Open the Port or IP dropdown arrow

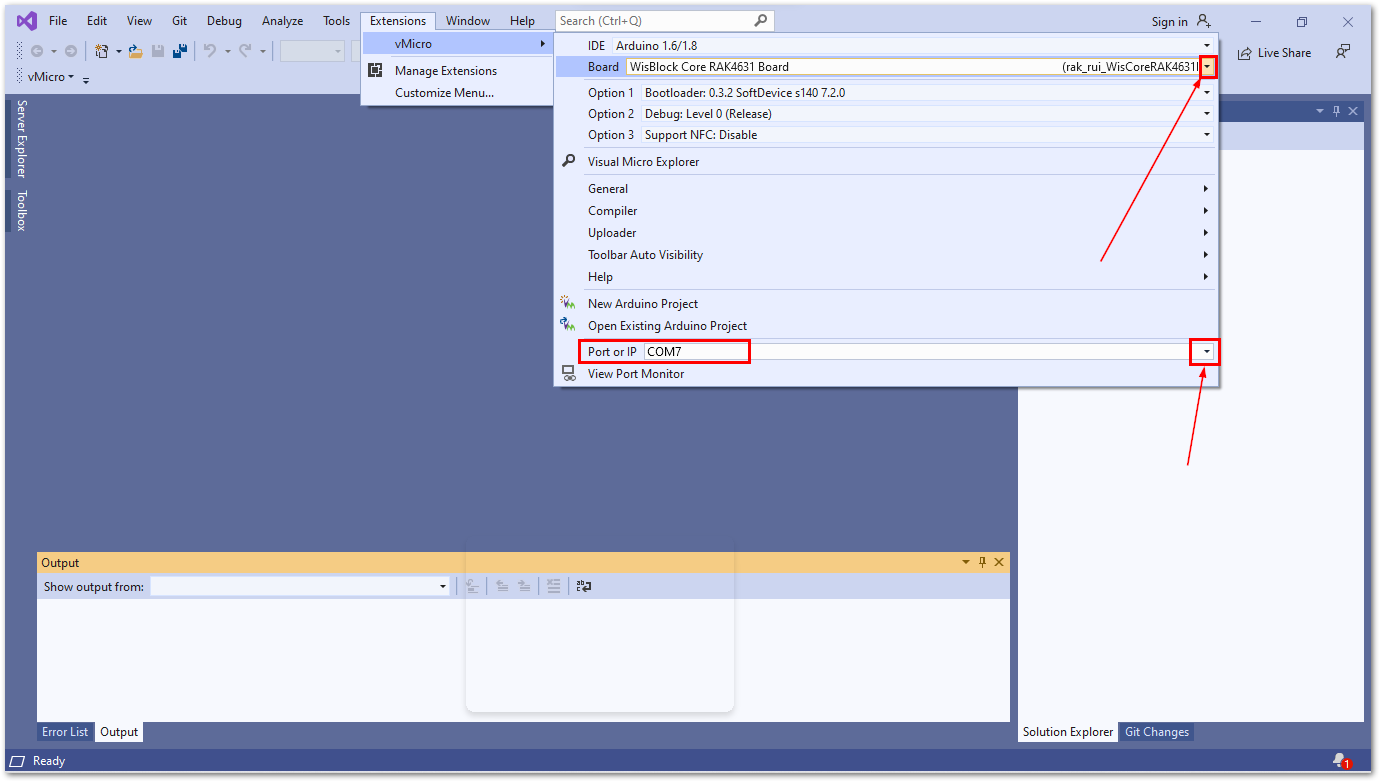(1207, 352)
